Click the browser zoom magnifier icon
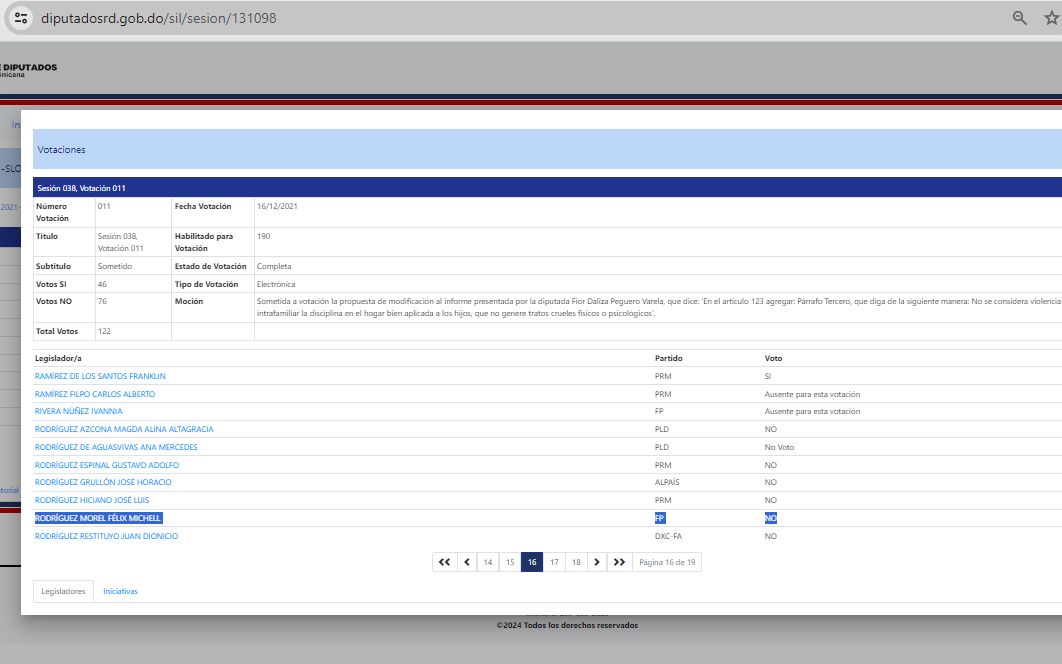Image resolution: width=1062 pixels, height=664 pixels. [x=1020, y=18]
